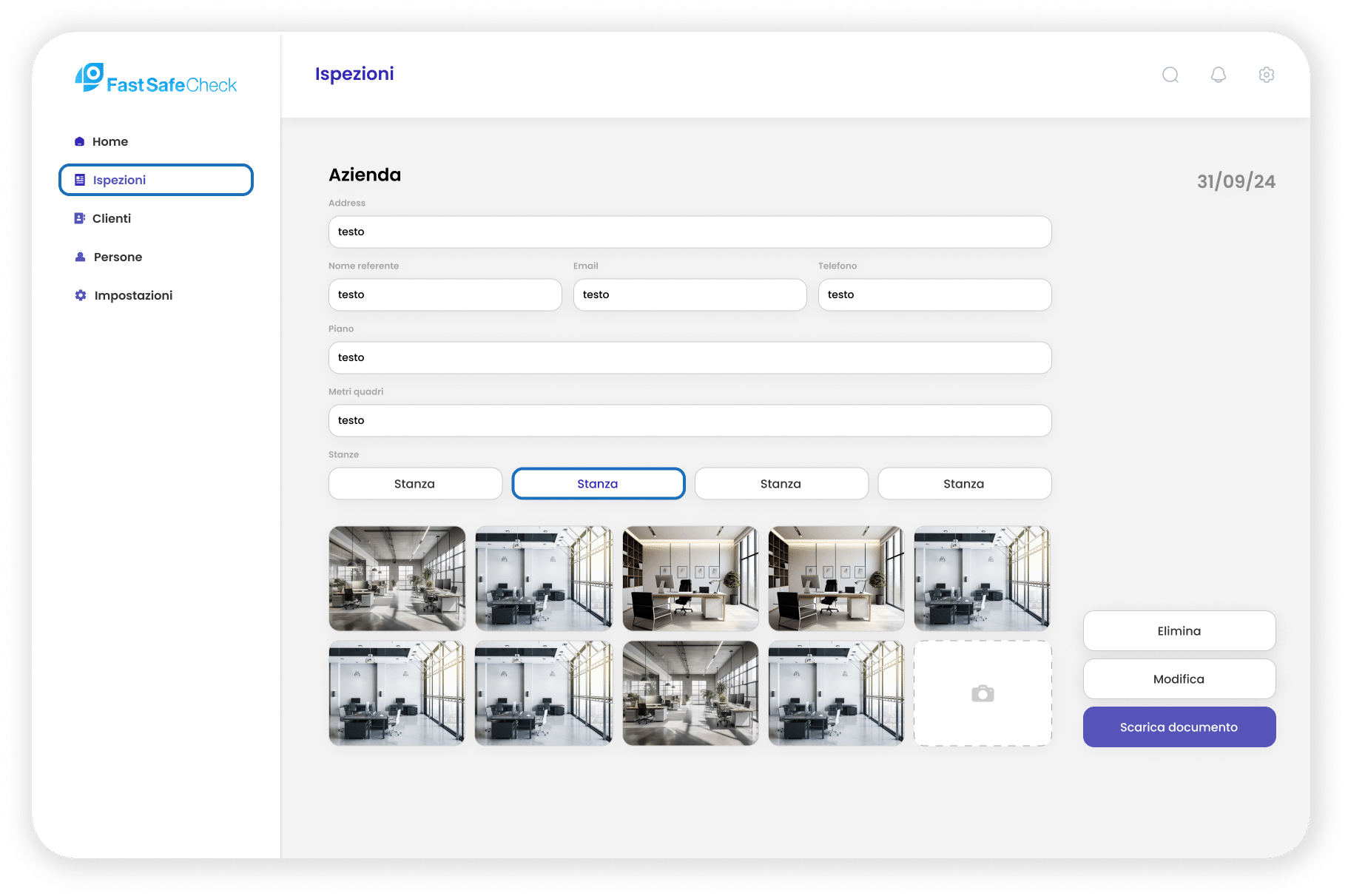The width and height of the screenshot is (1348, 896).
Task: Click the Metri quadri field
Action: pyautogui.click(x=689, y=420)
